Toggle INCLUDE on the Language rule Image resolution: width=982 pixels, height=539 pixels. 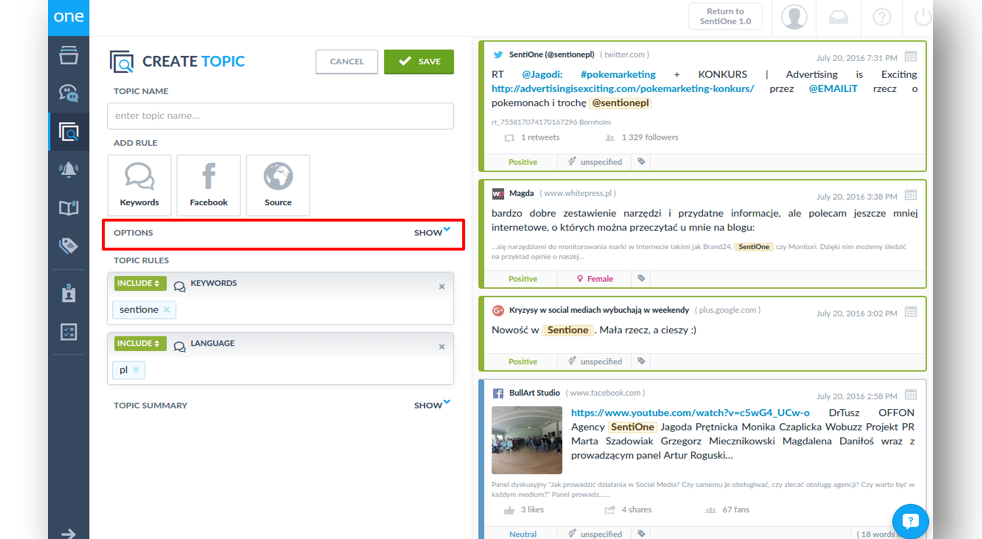139,344
